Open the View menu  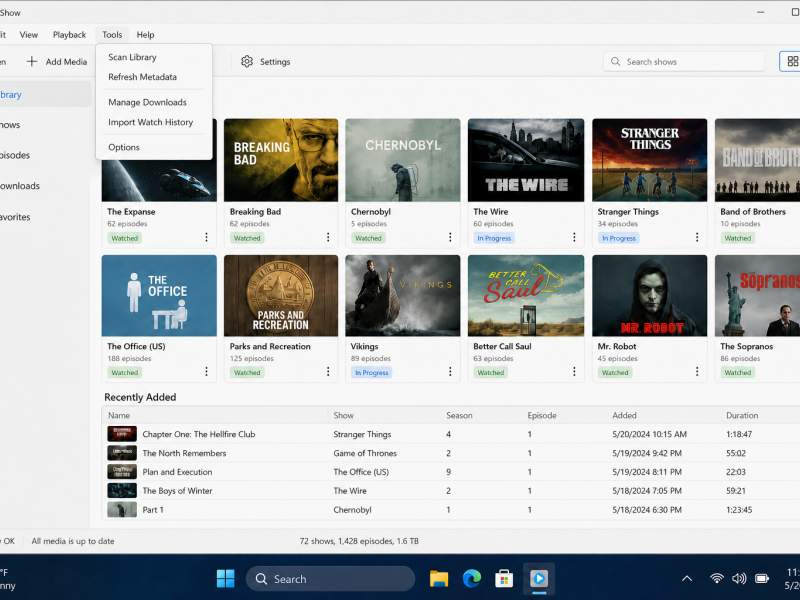point(29,35)
